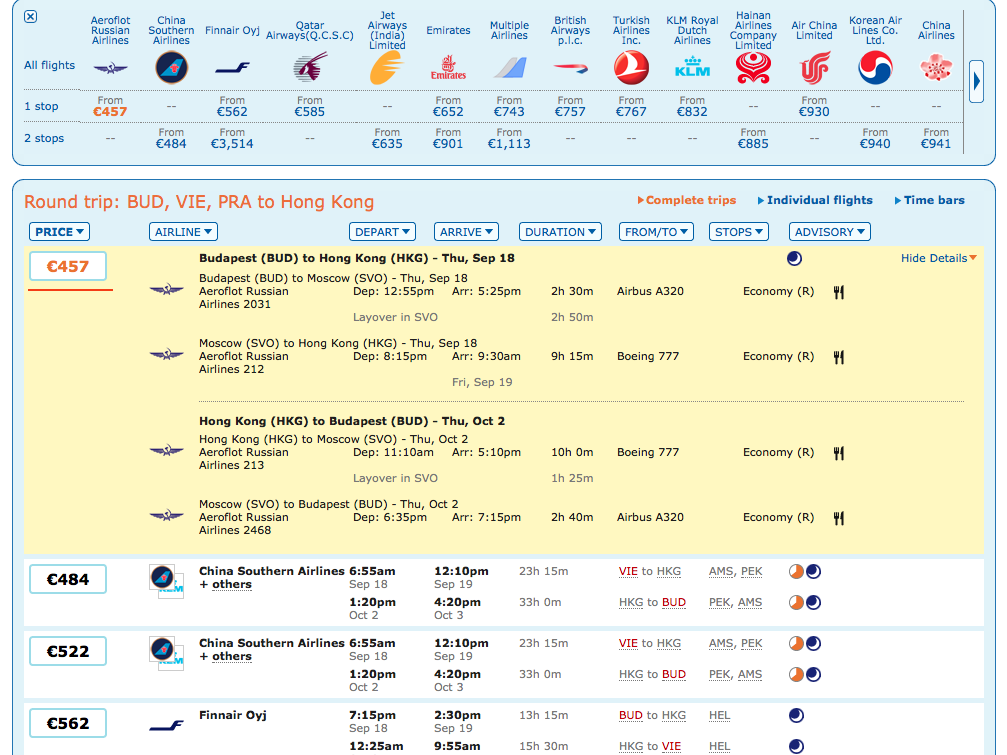1007x755 pixels.
Task: Switch to the Individual flights view
Action: pos(815,200)
